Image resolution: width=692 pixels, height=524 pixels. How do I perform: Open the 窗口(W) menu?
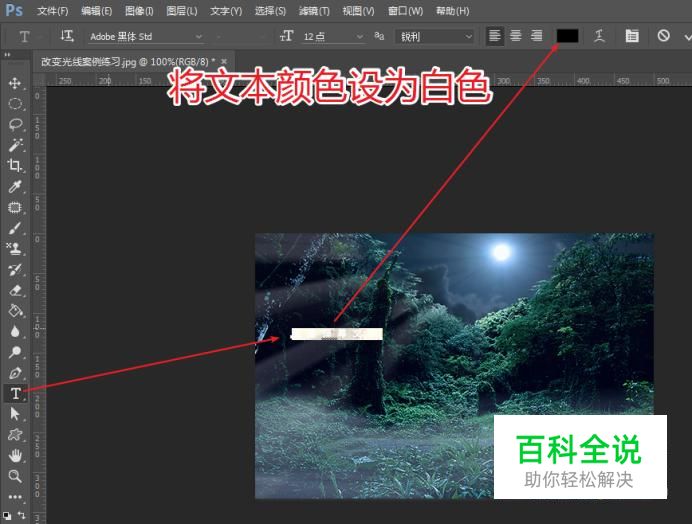[x=405, y=11]
